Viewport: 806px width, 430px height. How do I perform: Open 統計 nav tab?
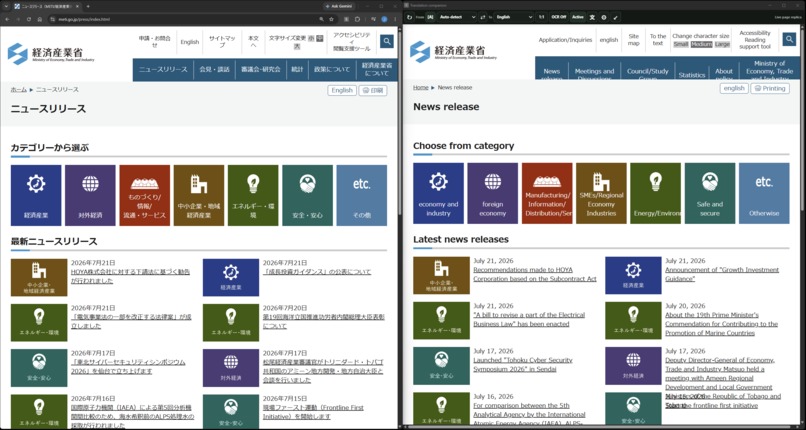click(x=297, y=69)
